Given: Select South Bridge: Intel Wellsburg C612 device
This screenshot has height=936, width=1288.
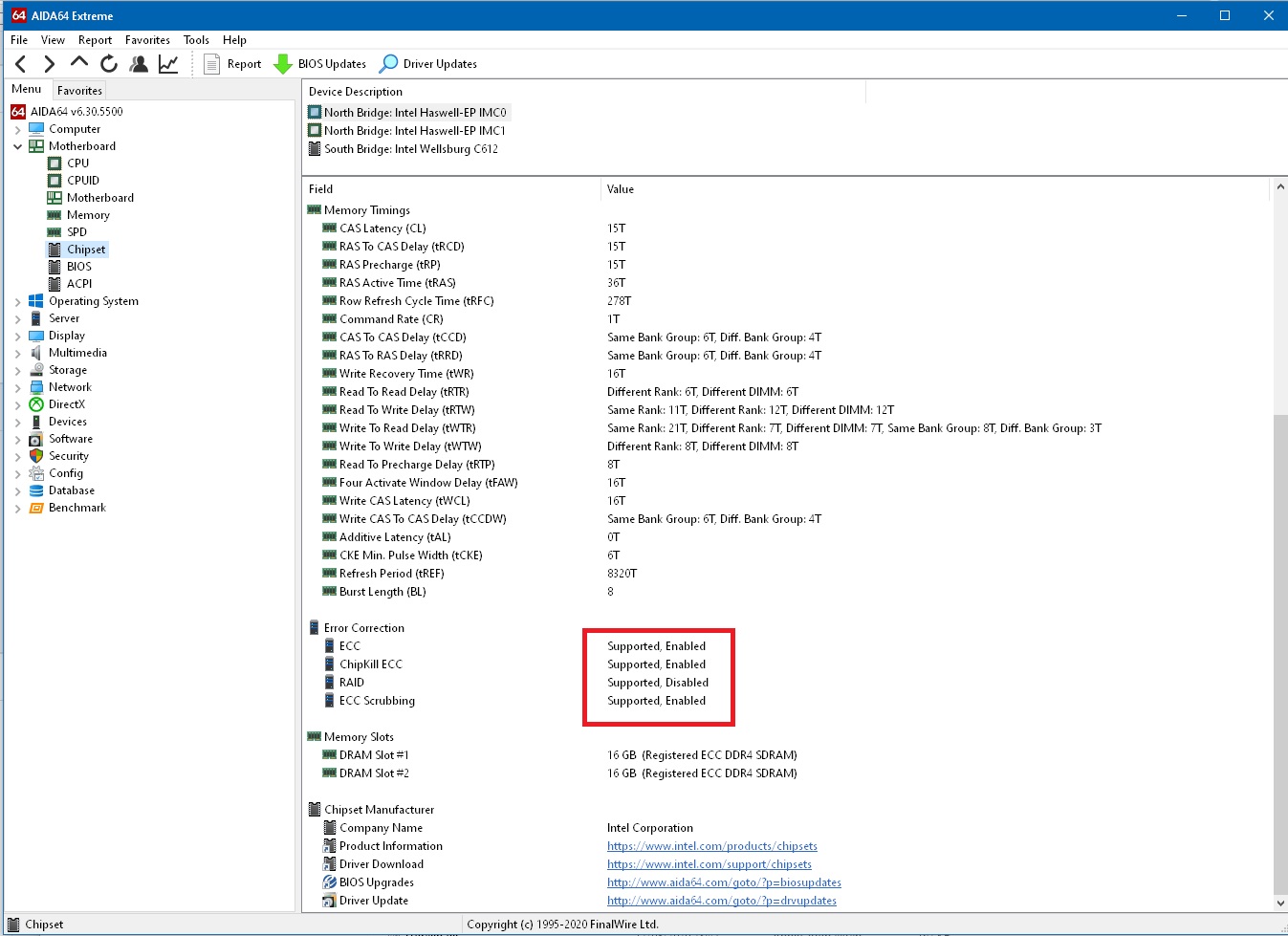Looking at the screenshot, I should point(404,149).
